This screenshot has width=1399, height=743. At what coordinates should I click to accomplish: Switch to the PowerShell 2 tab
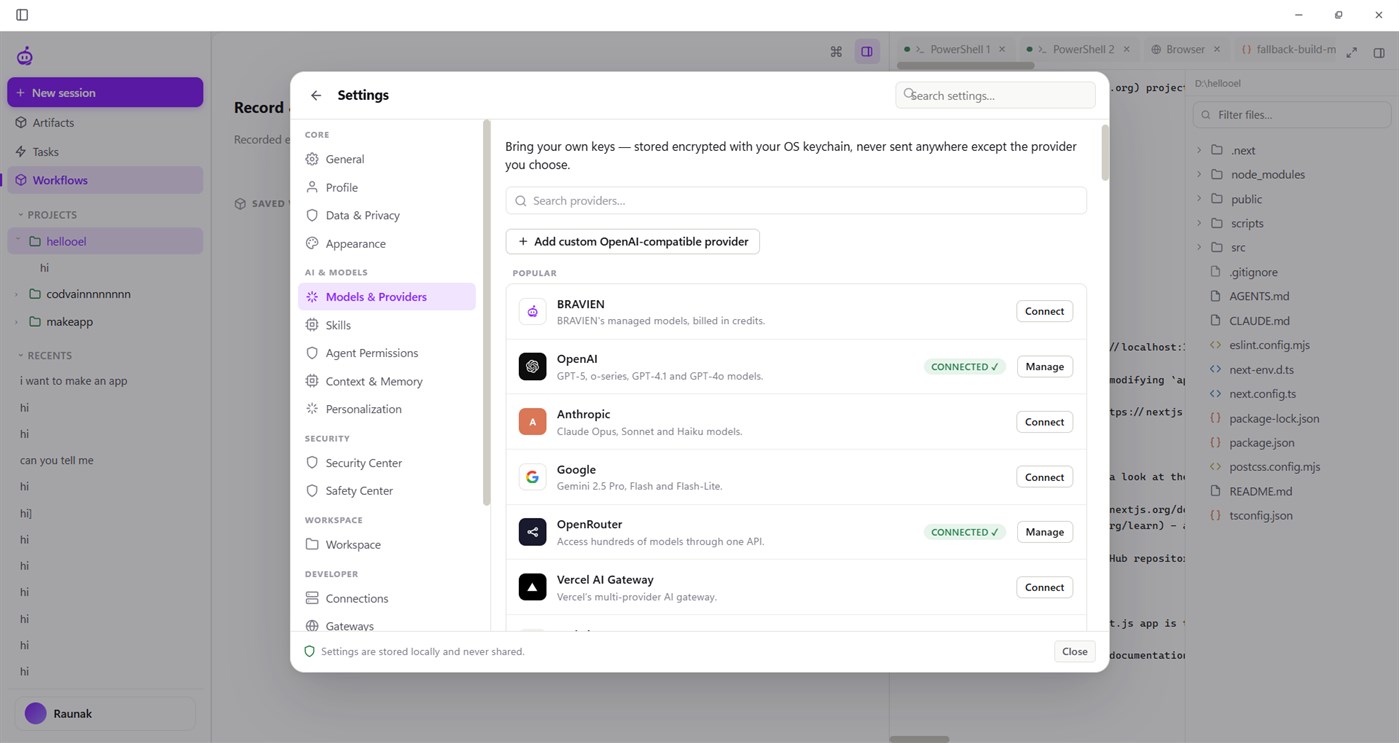[1078, 49]
